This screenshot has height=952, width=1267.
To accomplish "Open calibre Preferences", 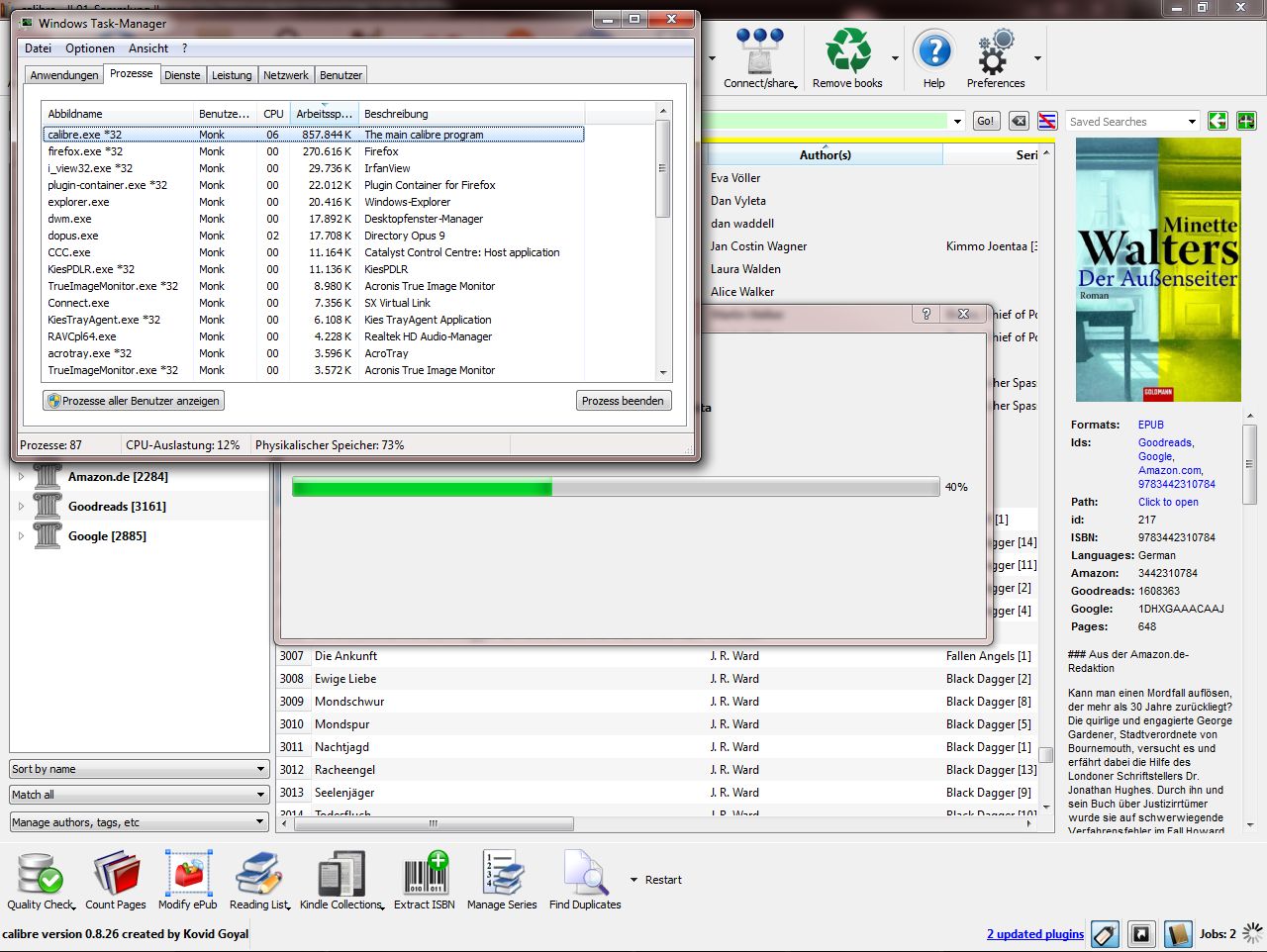I will [996, 57].
